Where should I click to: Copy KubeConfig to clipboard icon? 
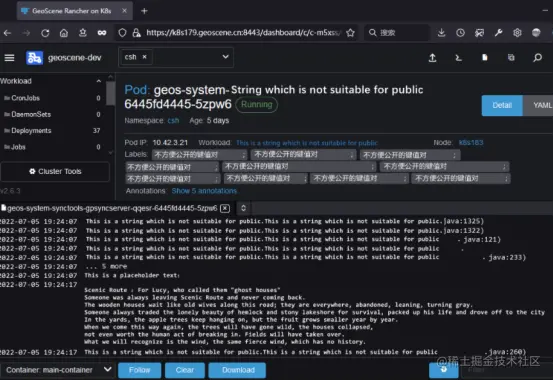[x=511, y=57]
